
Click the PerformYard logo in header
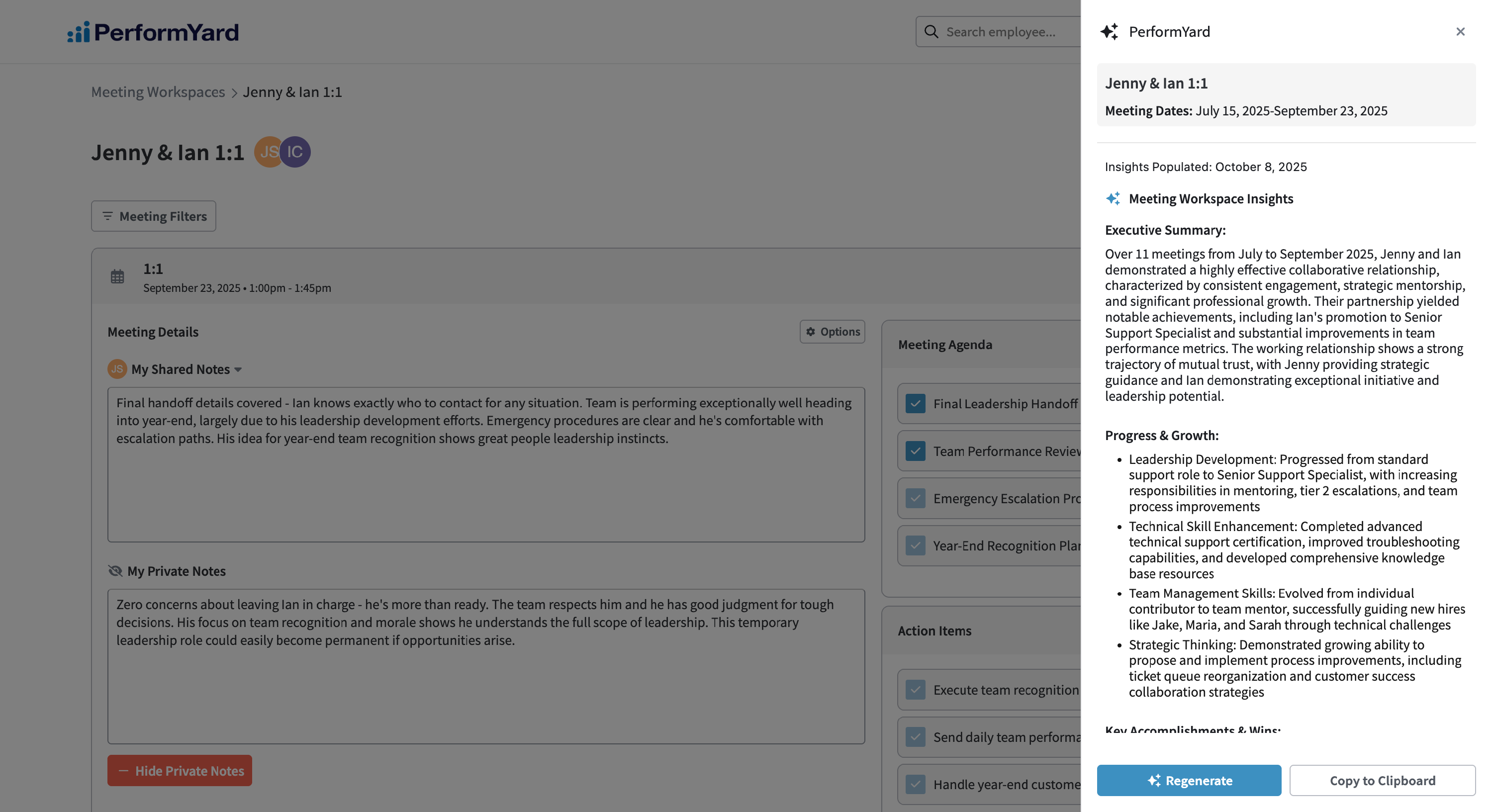(153, 32)
